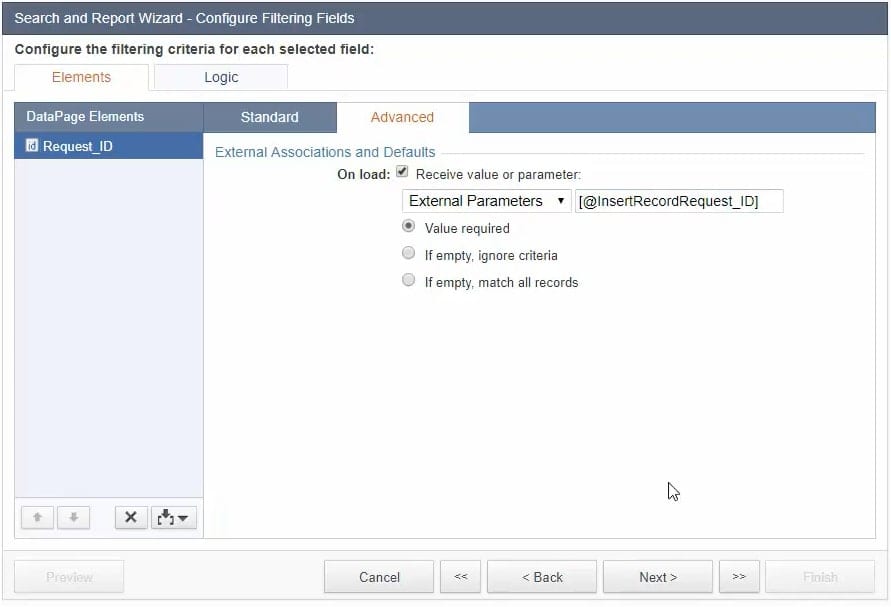Click the InsertRecordRequest_ID parameter text field
Screen dimensions: 891x607
click(x=679, y=201)
